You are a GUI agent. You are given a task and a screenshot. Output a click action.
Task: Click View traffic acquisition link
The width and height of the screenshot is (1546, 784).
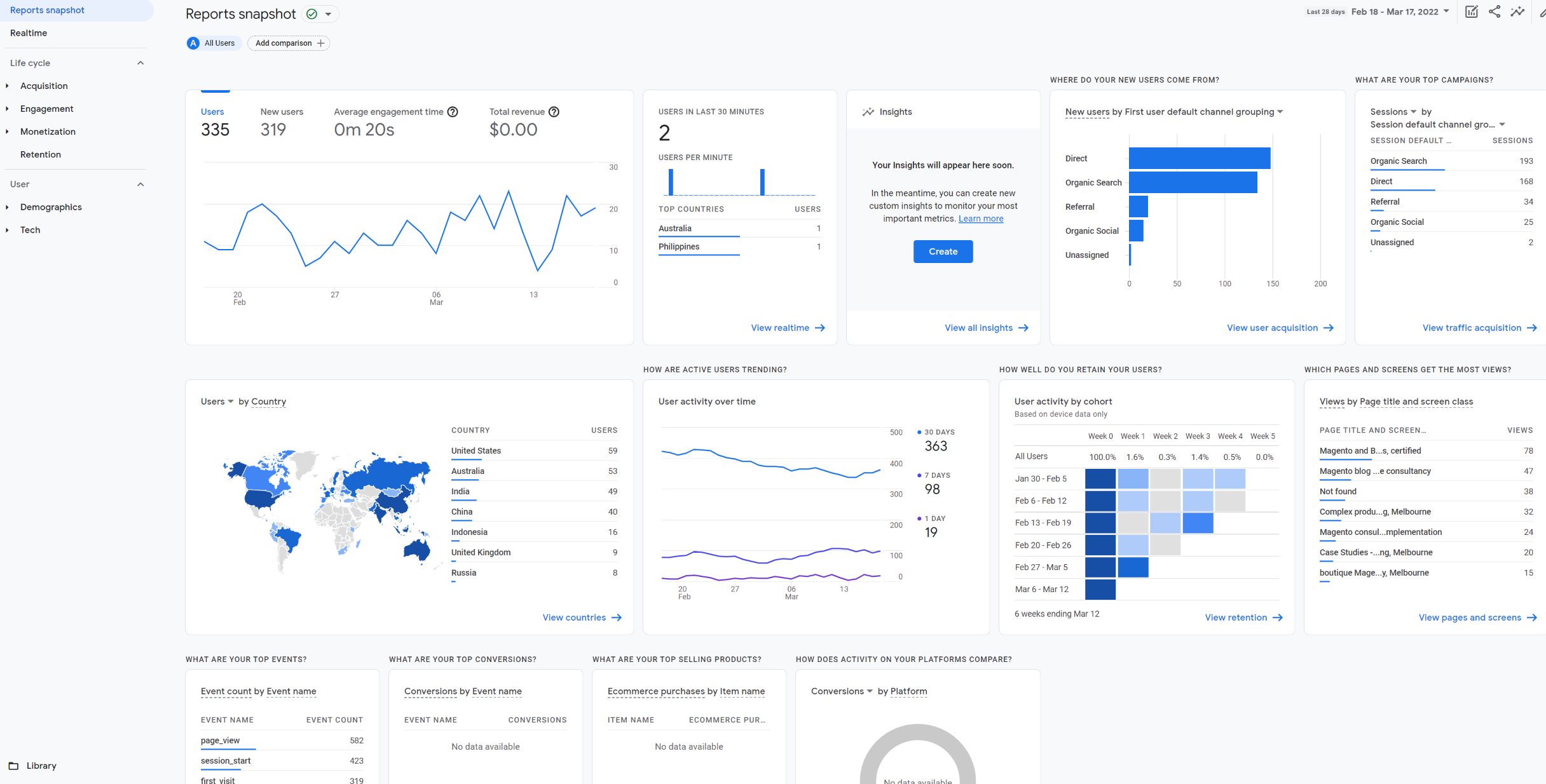point(1479,328)
